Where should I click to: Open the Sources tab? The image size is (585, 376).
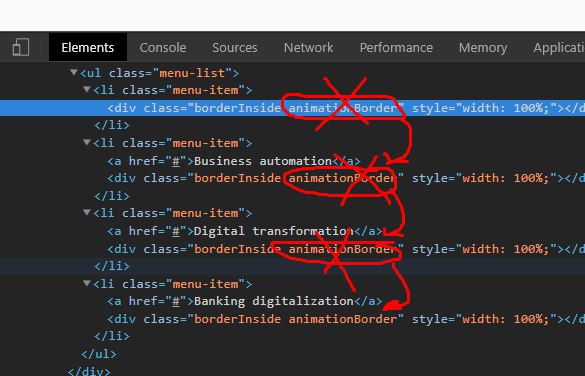[x=235, y=47]
